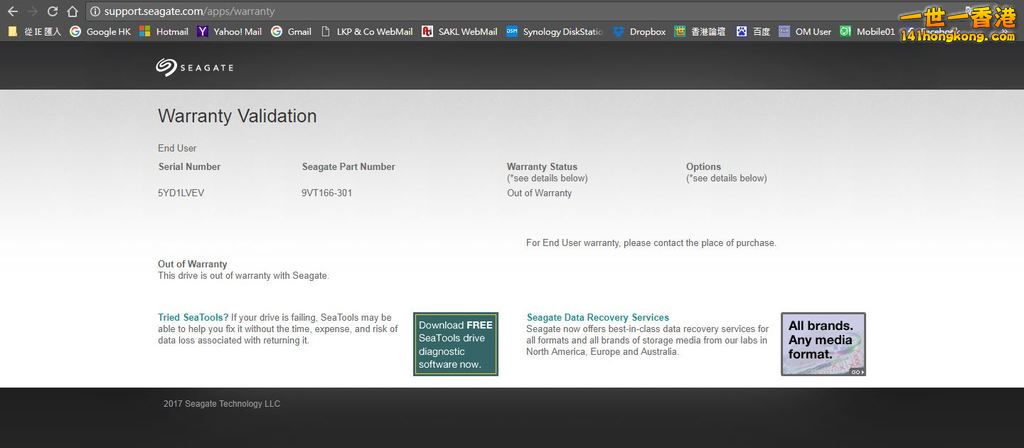The height and width of the screenshot is (448, 1024).
Task: Open Yahoo! Mail bookmark
Action: click(229, 31)
